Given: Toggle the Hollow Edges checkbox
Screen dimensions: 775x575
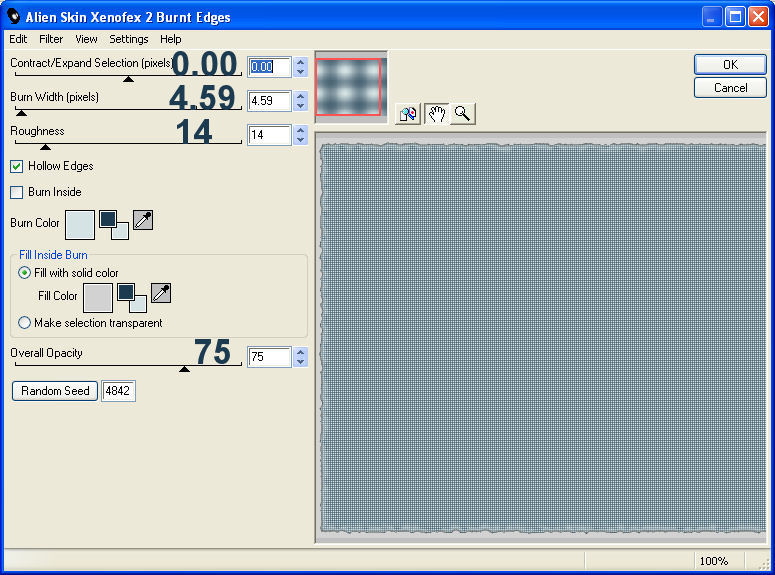Looking at the screenshot, I should point(16,167).
